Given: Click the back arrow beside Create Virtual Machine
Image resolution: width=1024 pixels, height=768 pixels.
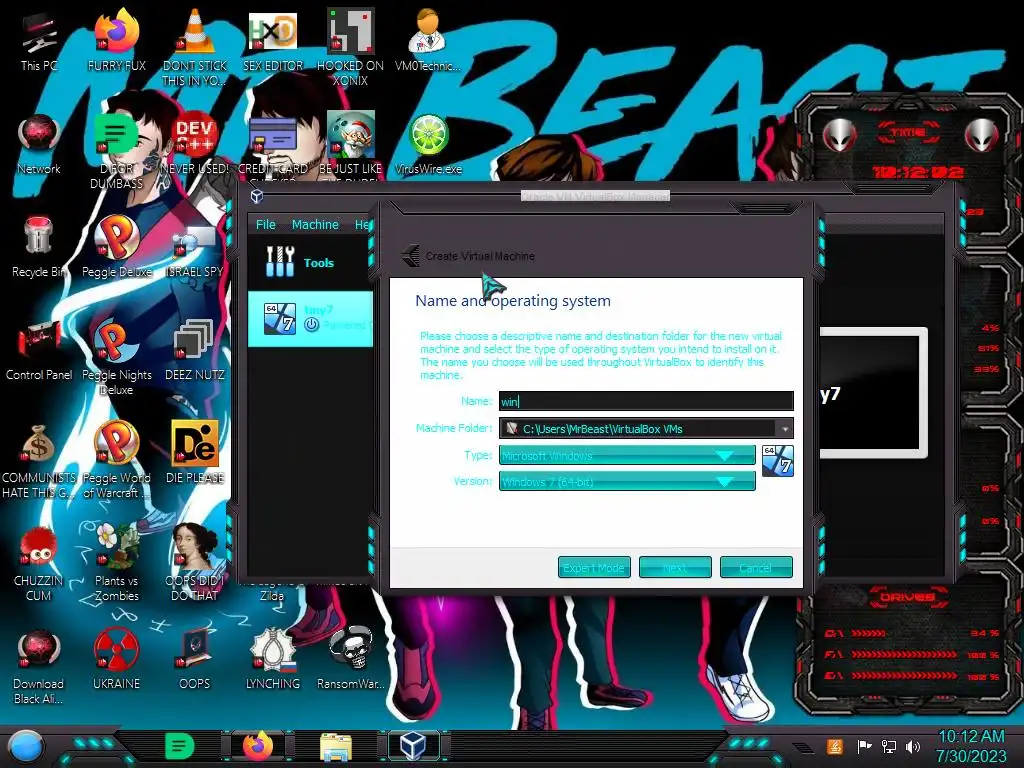Looking at the screenshot, I should tap(411, 255).
